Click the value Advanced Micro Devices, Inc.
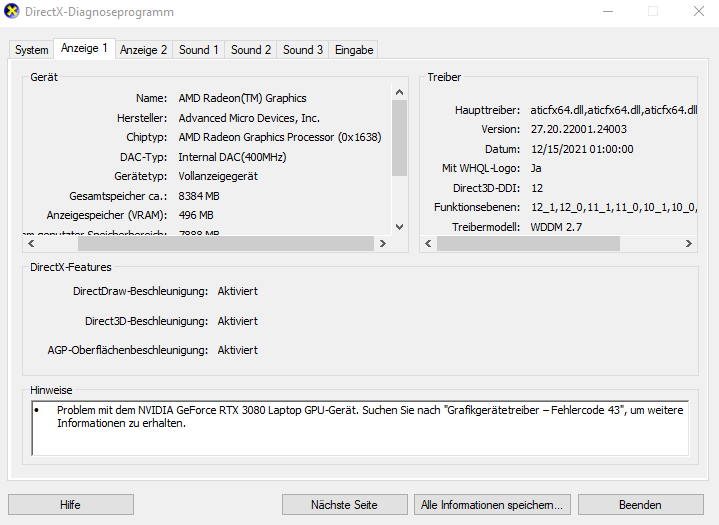The height and width of the screenshot is (525, 719). tap(249, 118)
